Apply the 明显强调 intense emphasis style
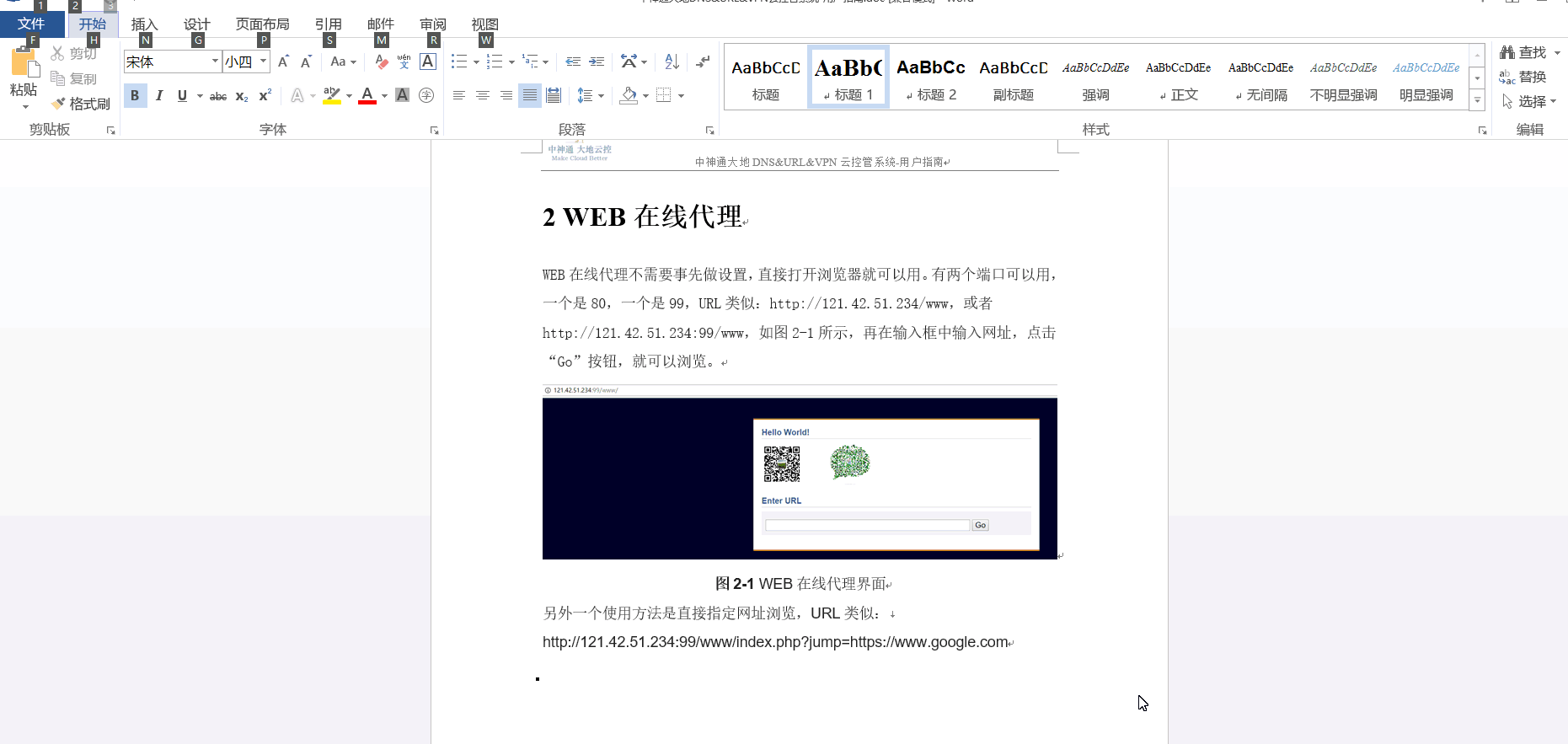 pyautogui.click(x=1426, y=78)
